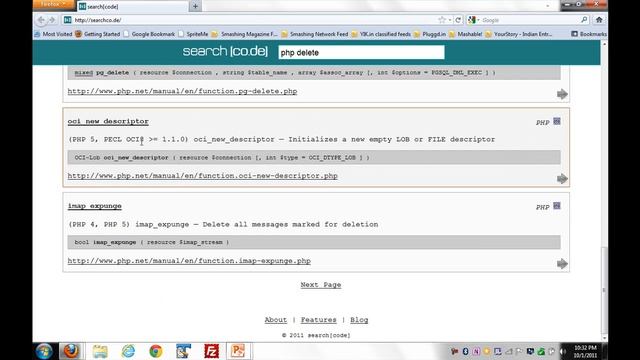Open new tab with plus button
The width and height of the screenshot is (640, 360).
(x=195, y=6)
